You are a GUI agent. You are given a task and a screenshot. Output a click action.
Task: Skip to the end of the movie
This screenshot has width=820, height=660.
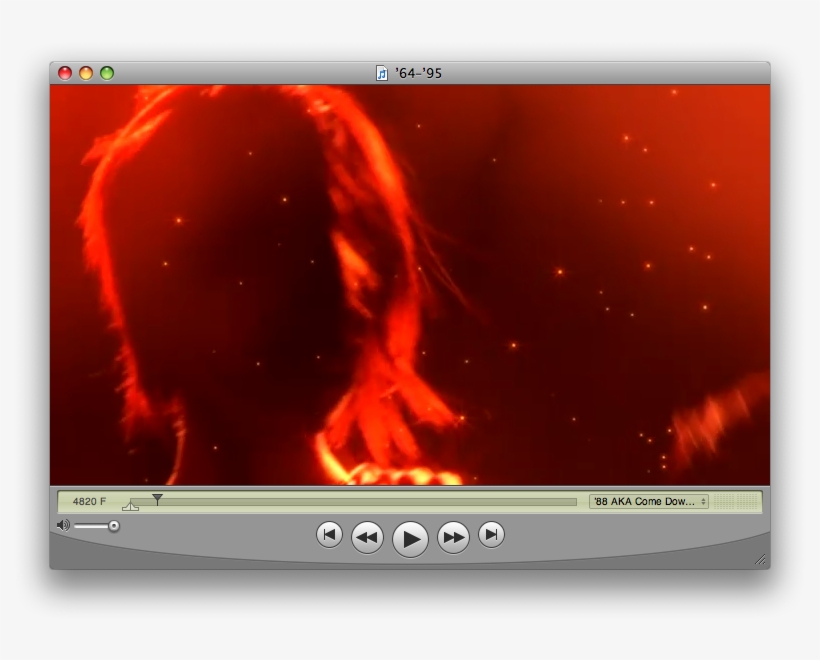tap(491, 534)
